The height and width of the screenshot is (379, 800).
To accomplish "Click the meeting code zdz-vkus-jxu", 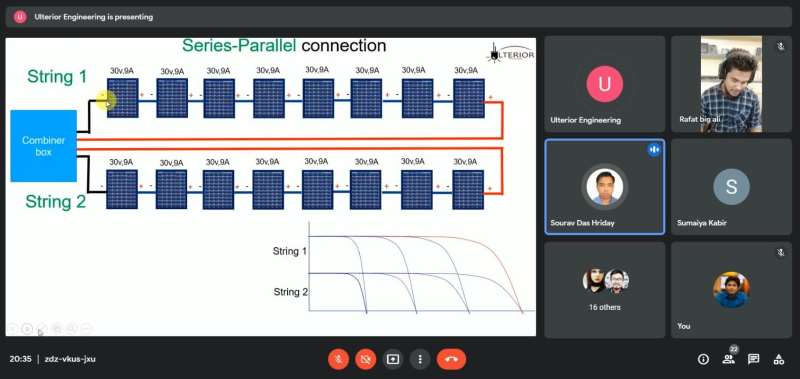I will pos(70,359).
